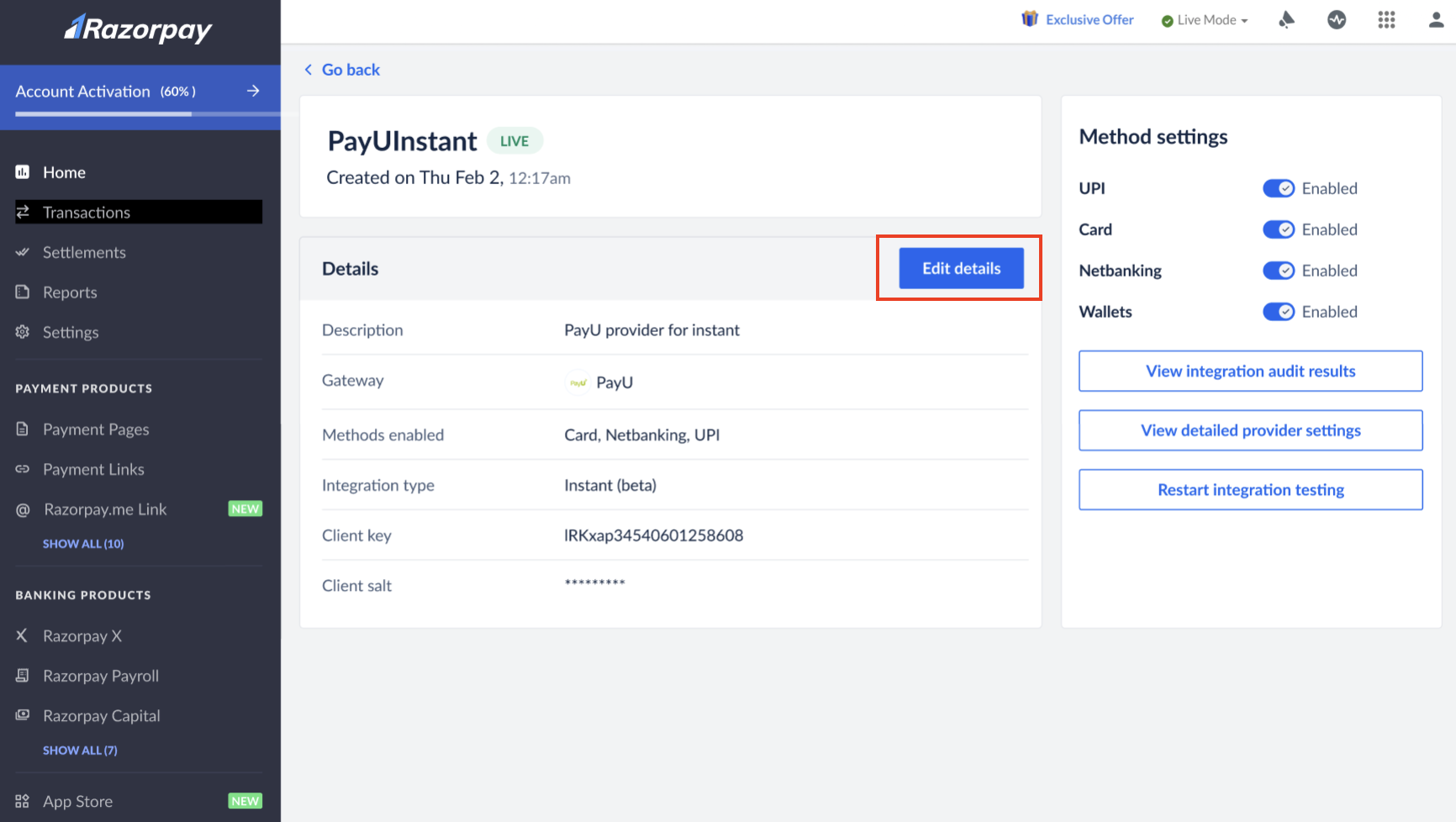Click the Account Activation (60%) label

coord(106,91)
